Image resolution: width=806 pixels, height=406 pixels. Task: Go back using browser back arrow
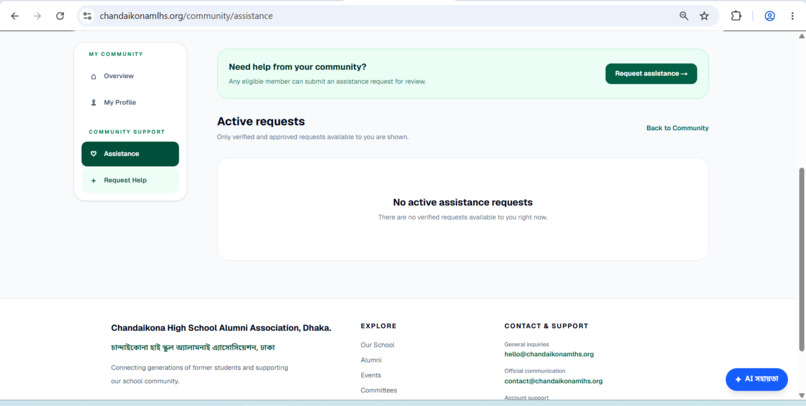[15, 16]
